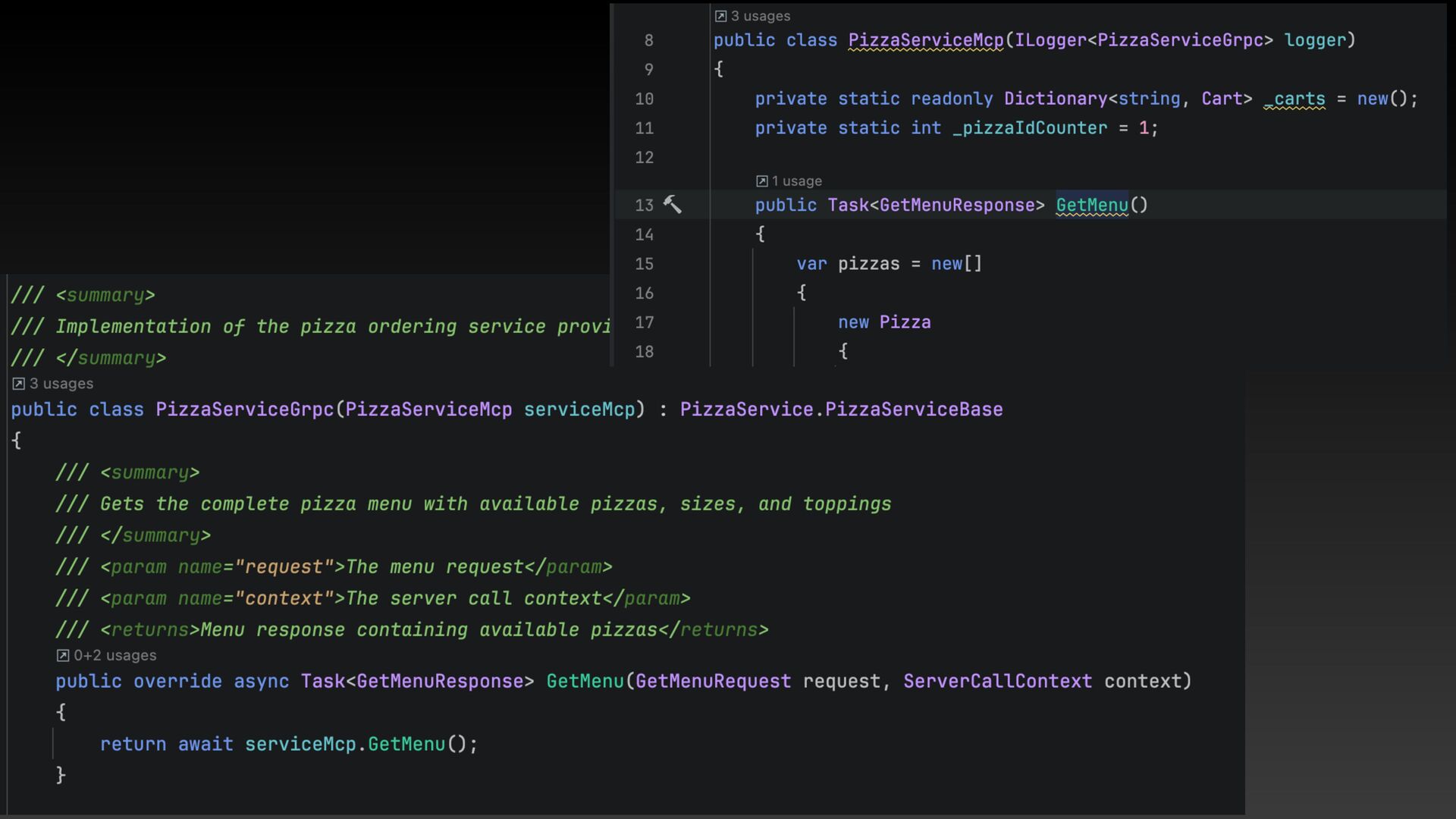Click the arrow icon beside '0+2 usages' hint
1456x819 pixels.
point(63,655)
